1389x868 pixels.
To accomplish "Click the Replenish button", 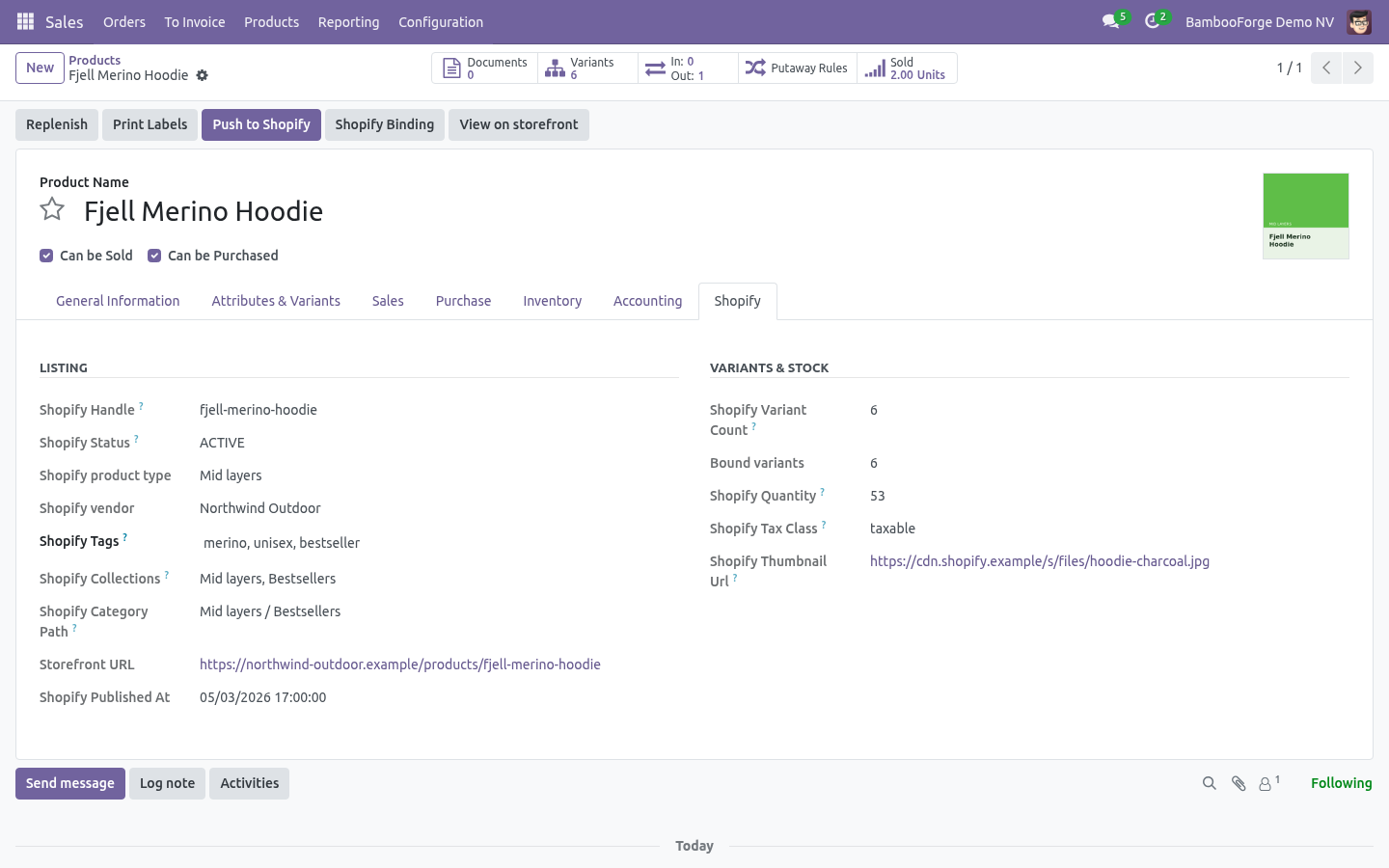I will pyautogui.click(x=57, y=124).
